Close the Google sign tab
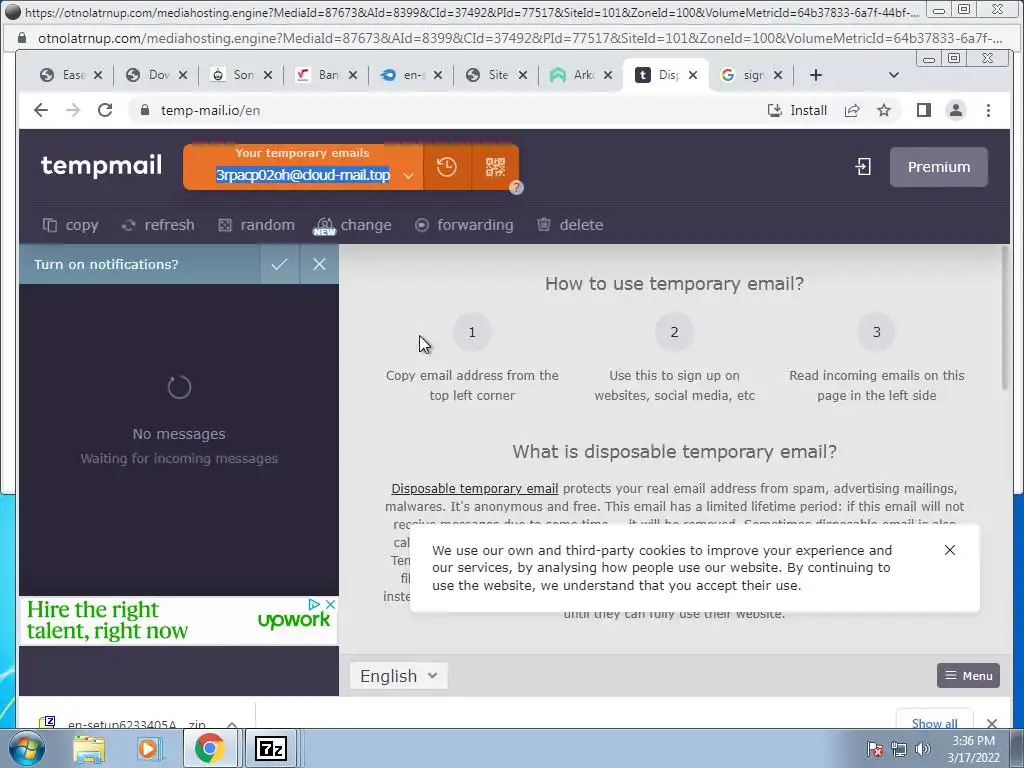Image resolution: width=1024 pixels, height=768 pixels. [x=778, y=75]
